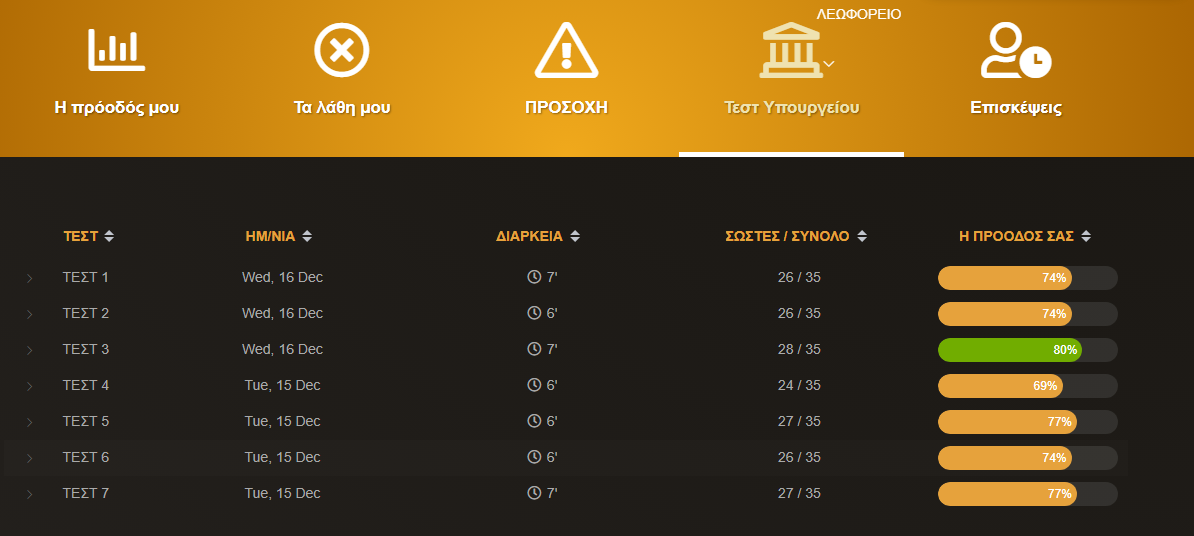Click the person with clock visits icon
1194x536 pixels.
[x=1015, y=50]
